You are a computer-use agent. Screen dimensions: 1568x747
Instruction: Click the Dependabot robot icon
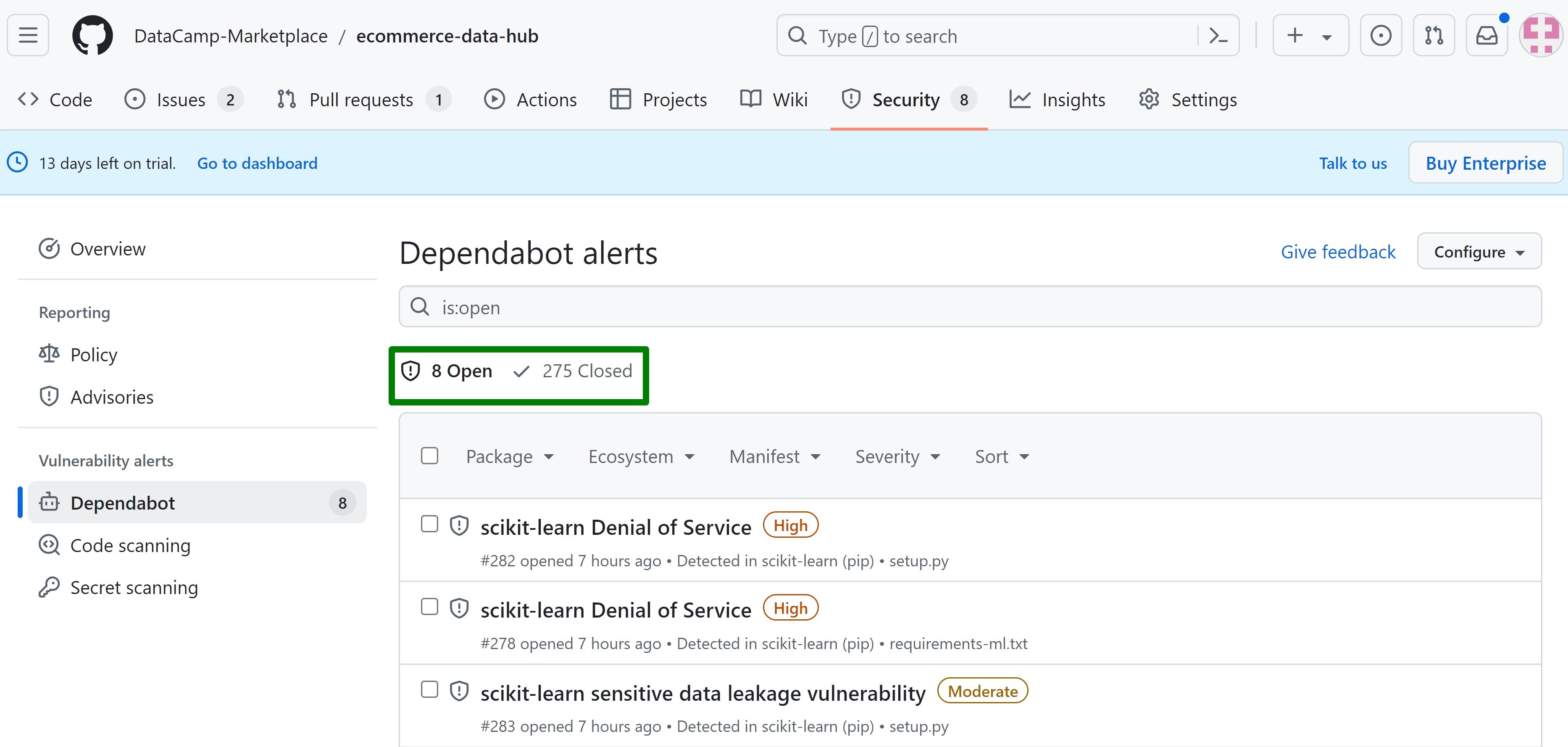pos(49,502)
